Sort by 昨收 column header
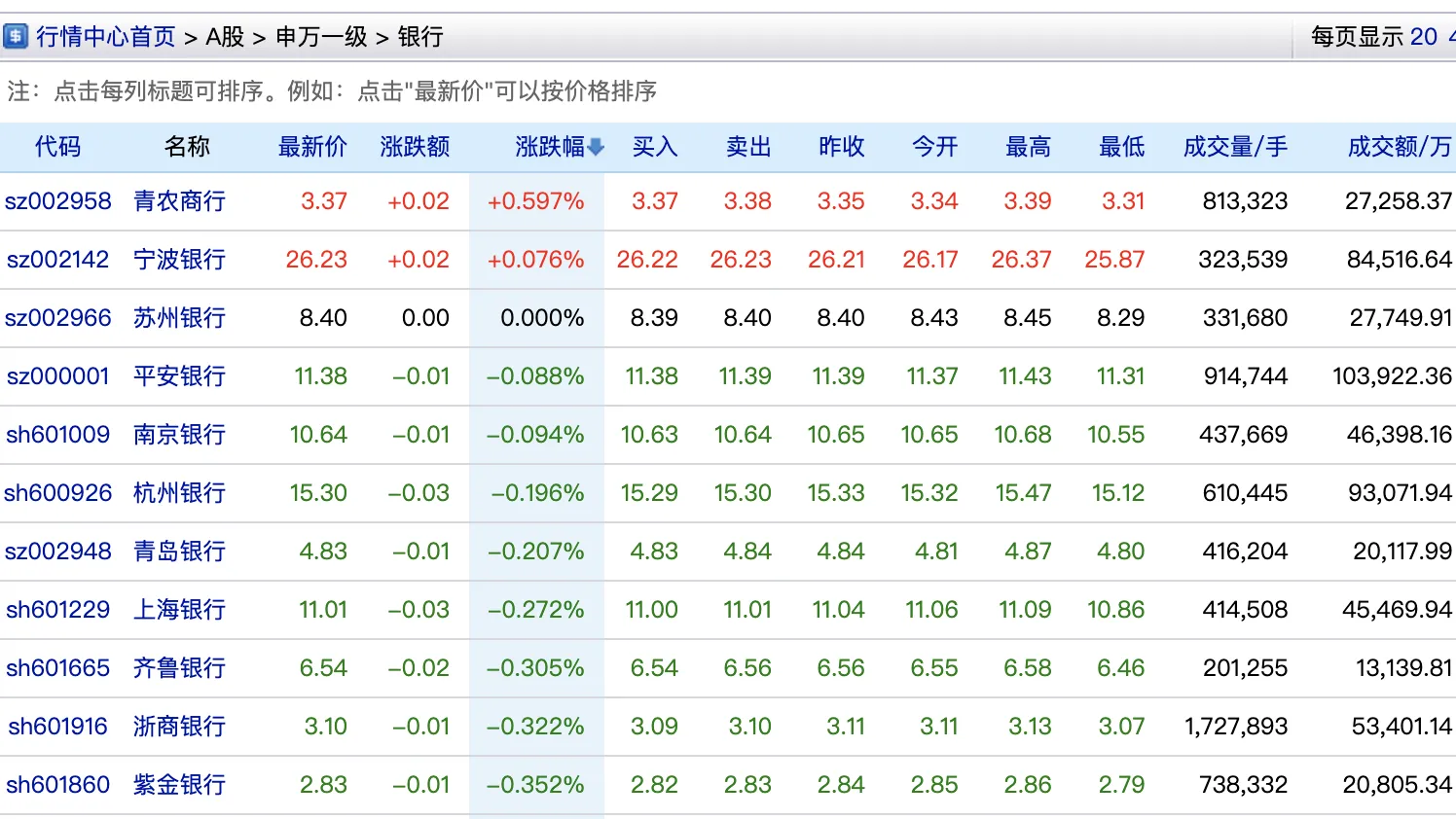Viewport: 1456px width, 819px height. tap(842, 147)
